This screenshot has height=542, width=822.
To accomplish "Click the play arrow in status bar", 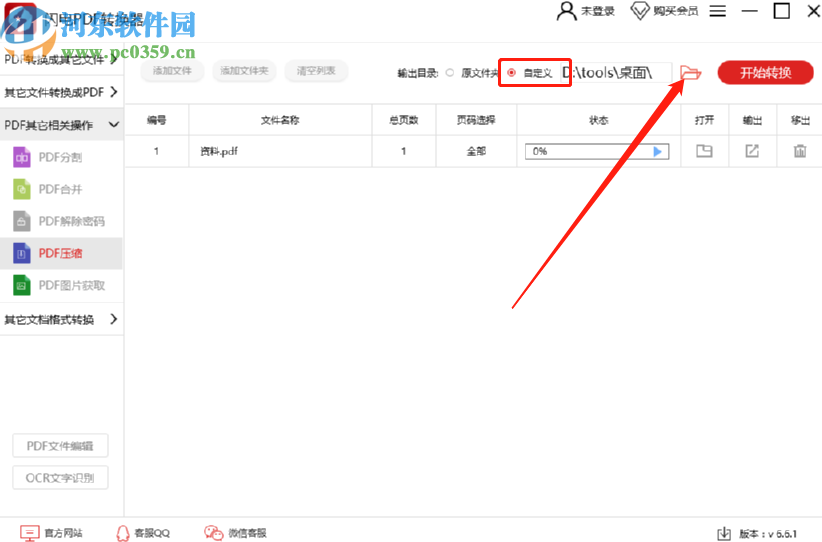I will pos(657,151).
